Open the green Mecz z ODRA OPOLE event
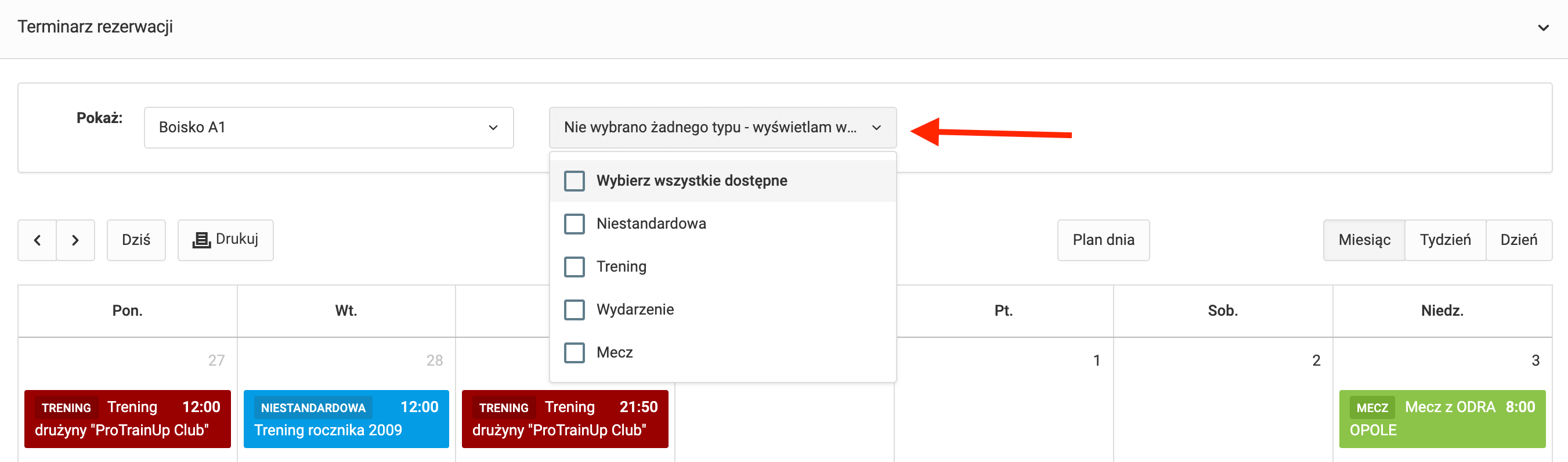 (1441, 419)
